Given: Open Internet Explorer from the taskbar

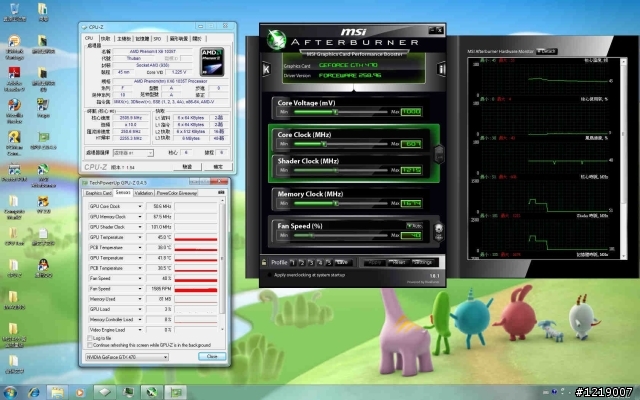Looking at the screenshot, I should [33, 393].
